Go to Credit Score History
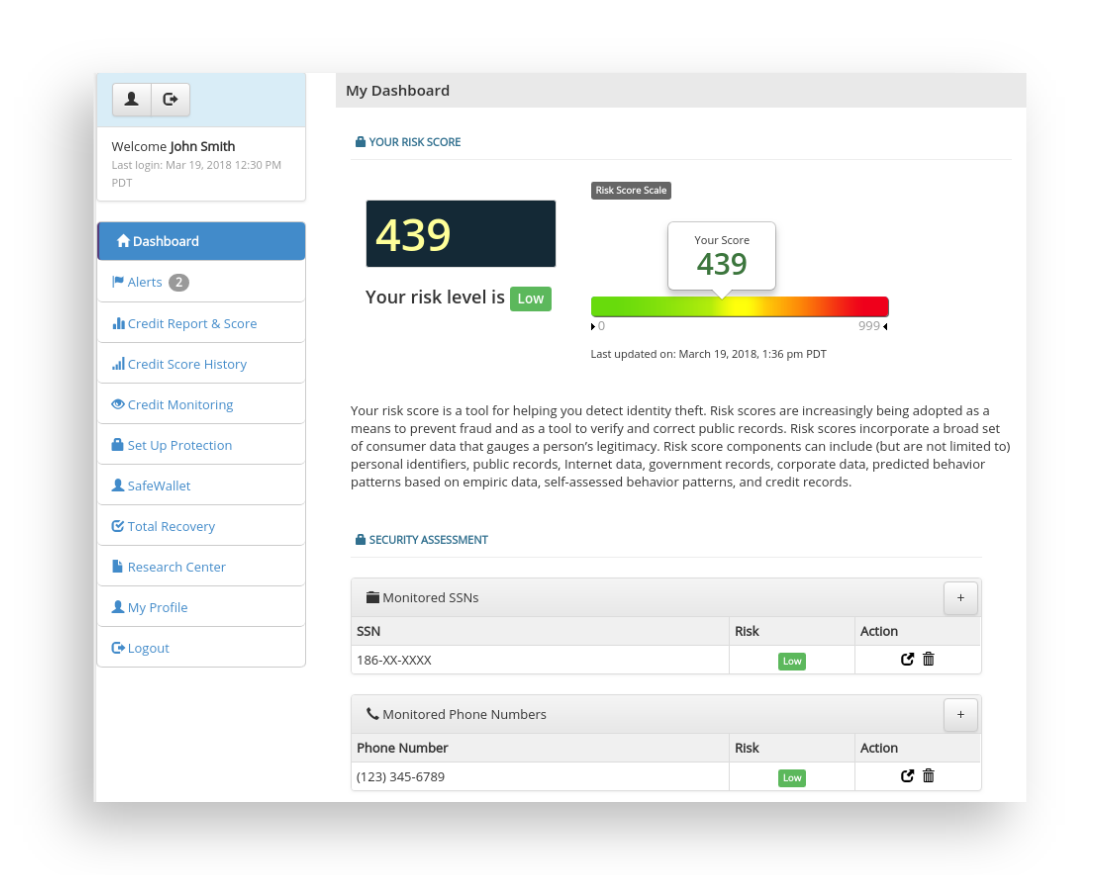Screen dimensions: 1120x875 pyautogui.click(x=187, y=364)
